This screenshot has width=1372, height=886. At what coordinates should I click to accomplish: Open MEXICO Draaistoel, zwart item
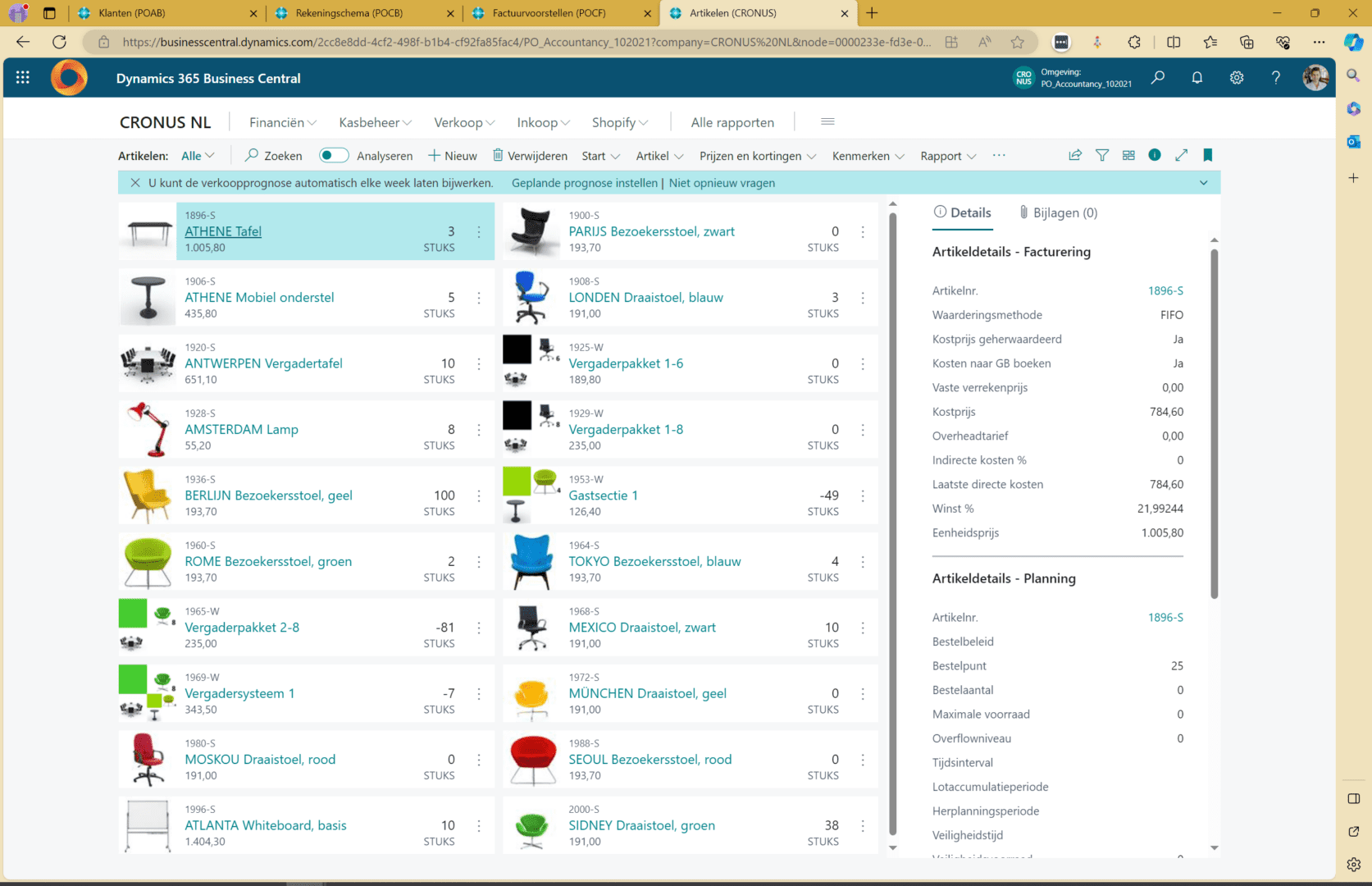[x=642, y=627]
